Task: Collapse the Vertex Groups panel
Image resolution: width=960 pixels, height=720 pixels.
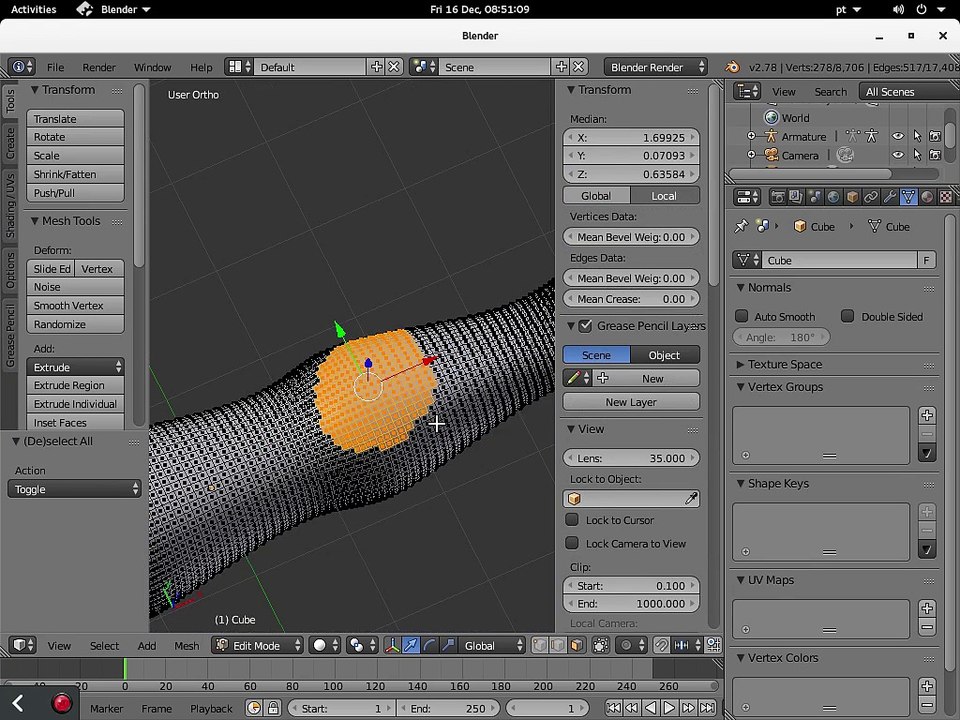Action: [740, 387]
